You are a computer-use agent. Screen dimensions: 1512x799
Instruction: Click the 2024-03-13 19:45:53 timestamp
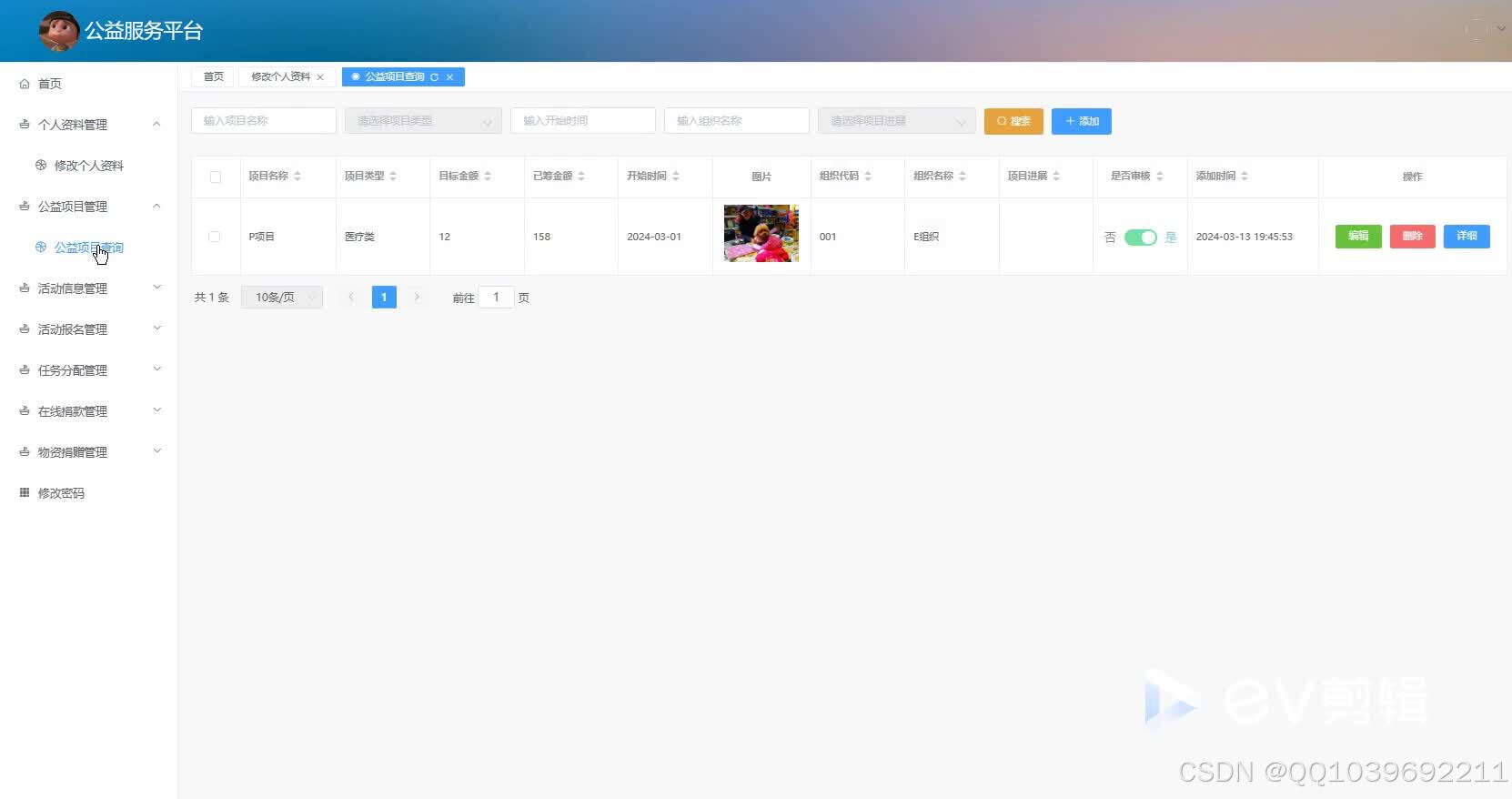coord(1244,237)
